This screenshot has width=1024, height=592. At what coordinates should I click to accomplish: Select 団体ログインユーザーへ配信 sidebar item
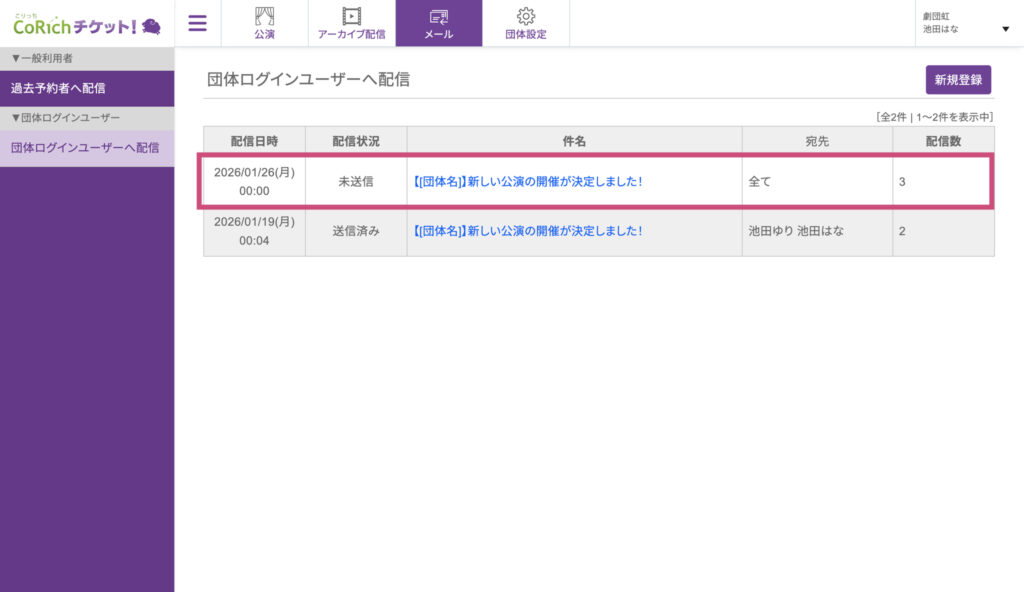coord(85,148)
